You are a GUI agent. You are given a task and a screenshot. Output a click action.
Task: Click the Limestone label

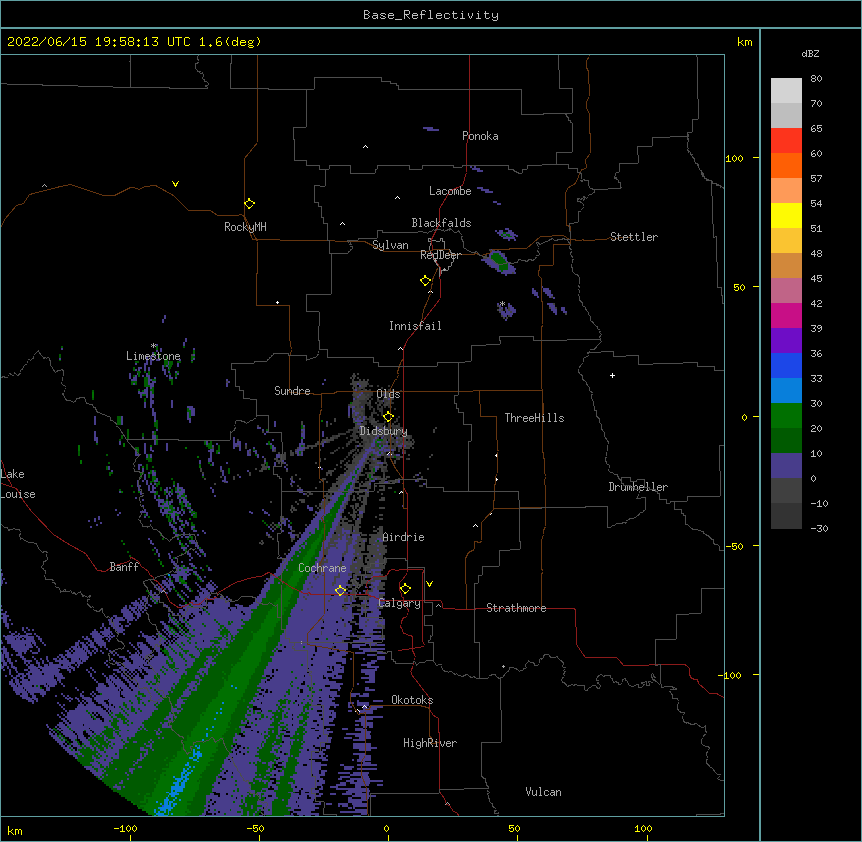153,356
